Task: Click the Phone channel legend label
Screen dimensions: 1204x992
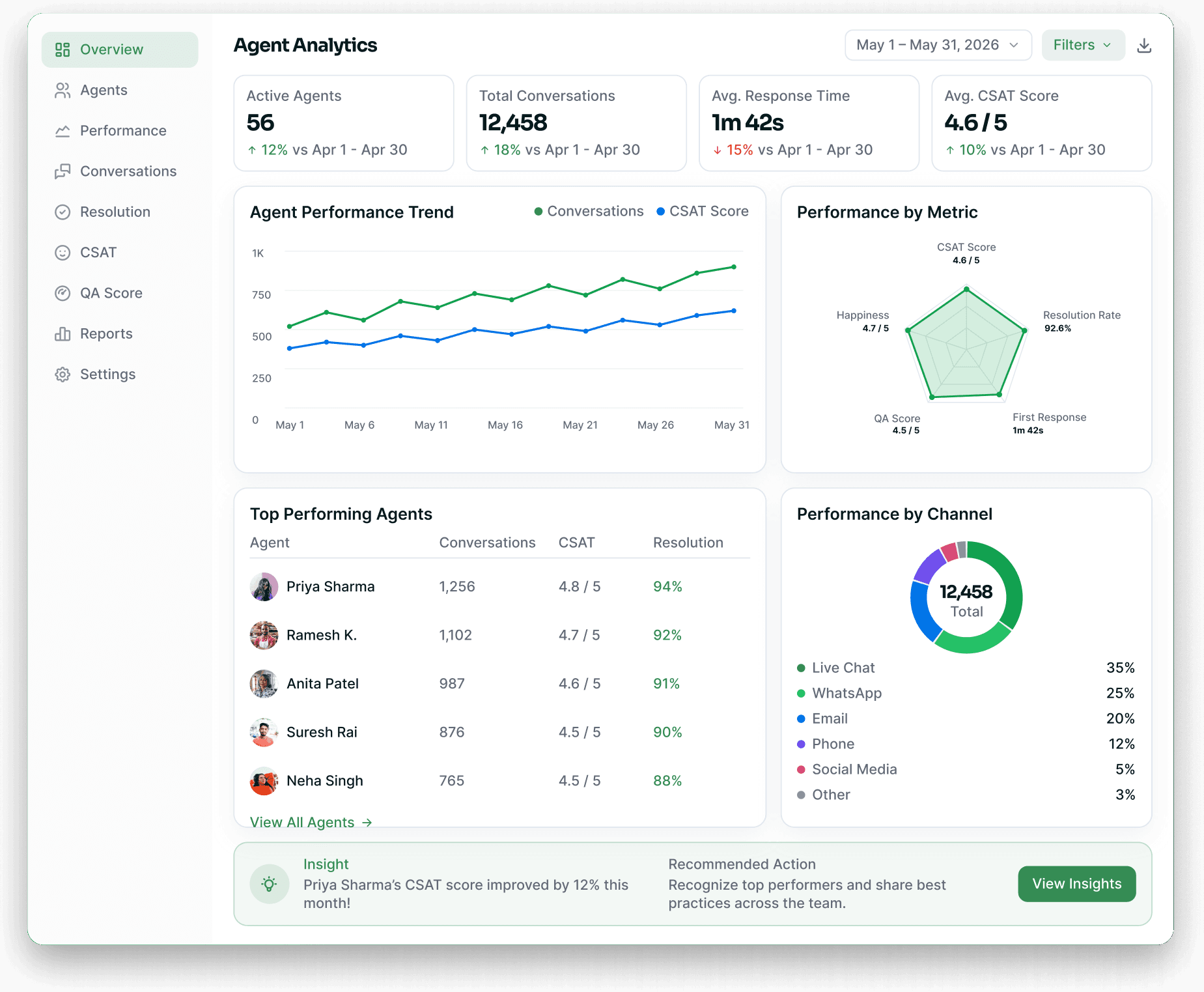Action: (x=833, y=744)
